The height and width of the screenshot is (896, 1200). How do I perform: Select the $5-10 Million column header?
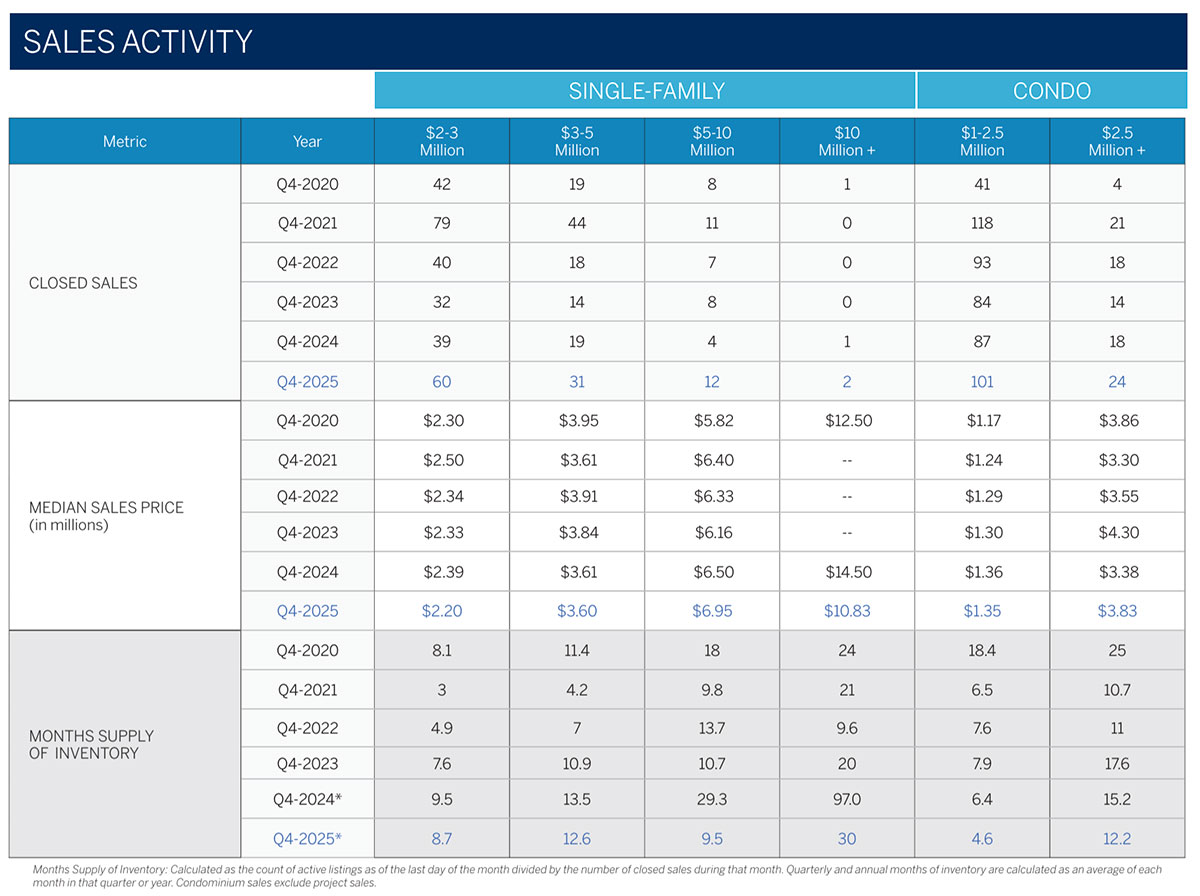pyautogui.click(x=711, y=140)
